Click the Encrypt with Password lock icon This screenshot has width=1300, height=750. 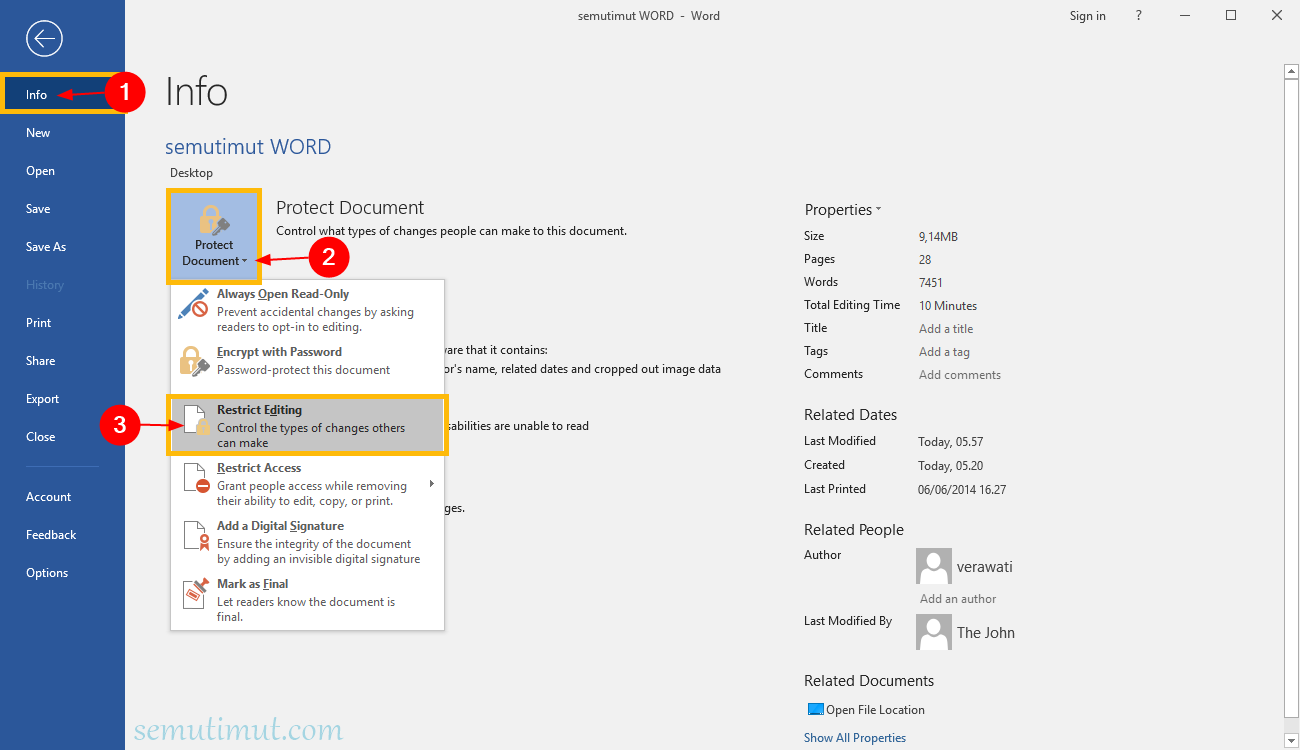tap(193, 361)
